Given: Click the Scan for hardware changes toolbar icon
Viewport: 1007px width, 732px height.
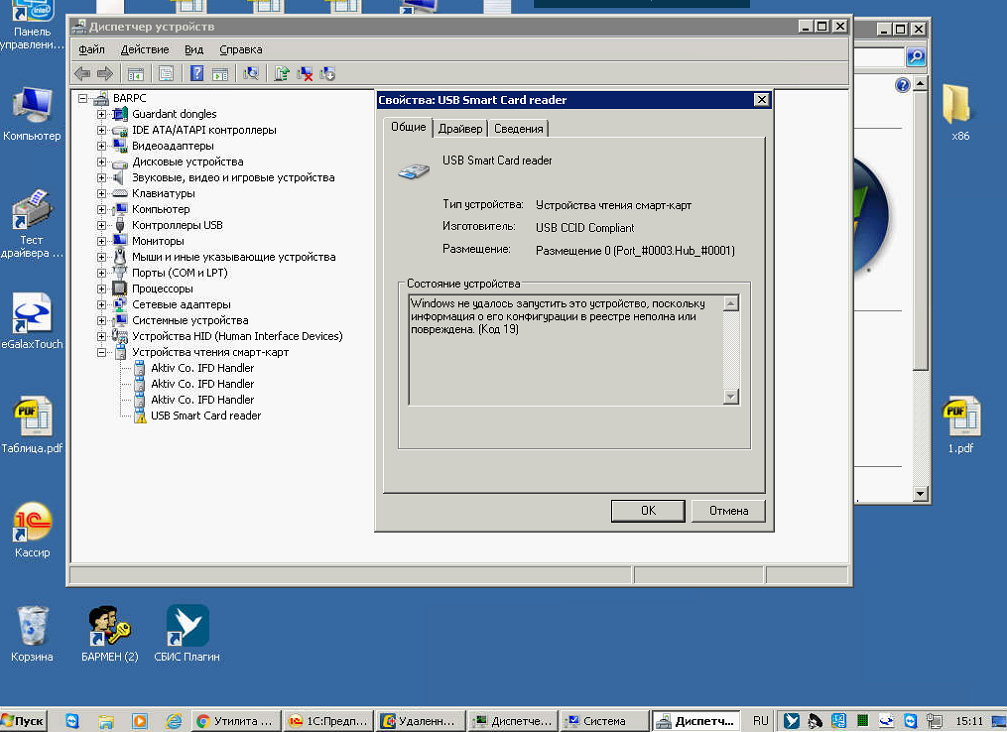Looking at the screenshot, I should click(251, 73).
